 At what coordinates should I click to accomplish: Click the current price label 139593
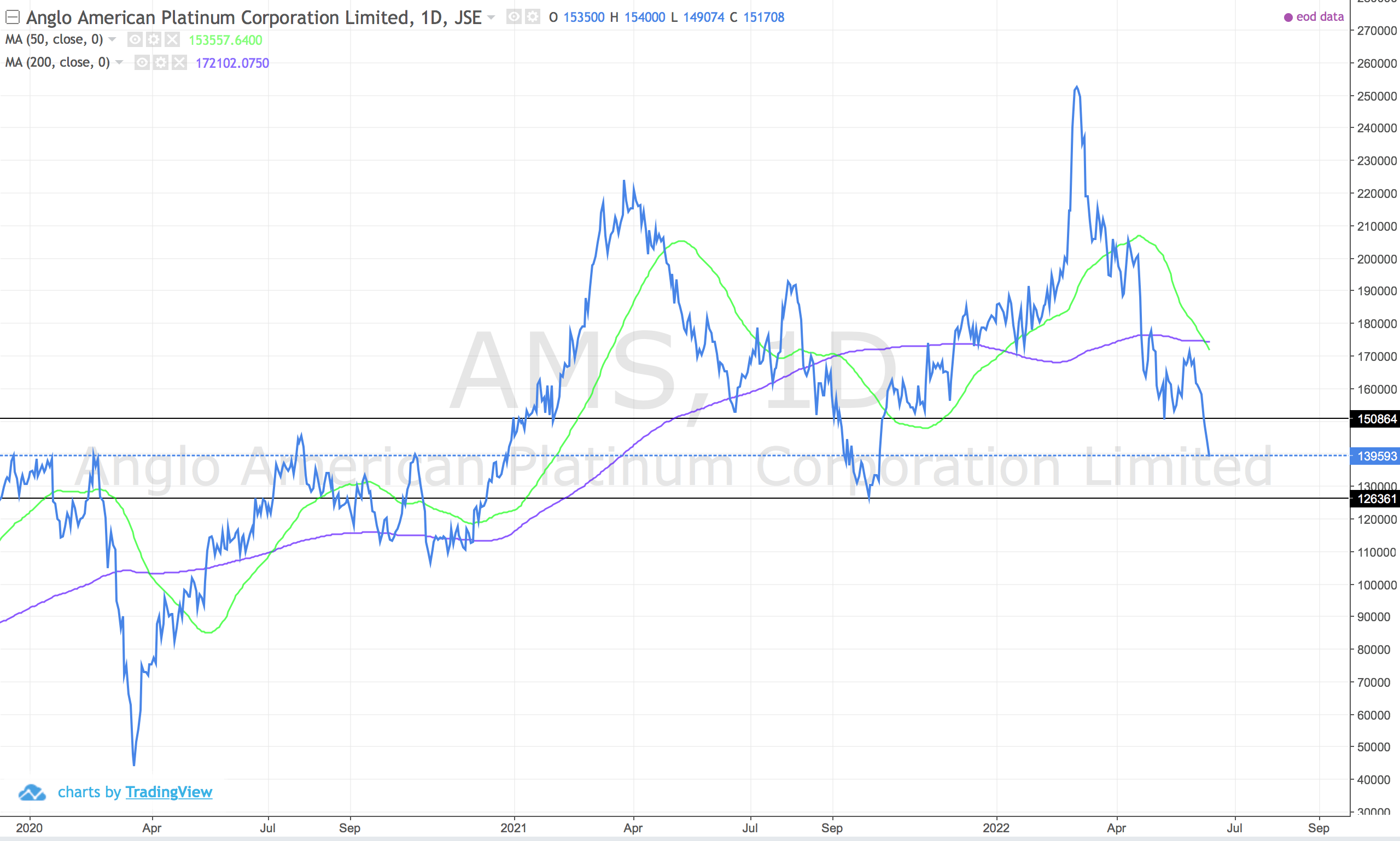(1375, 456)
